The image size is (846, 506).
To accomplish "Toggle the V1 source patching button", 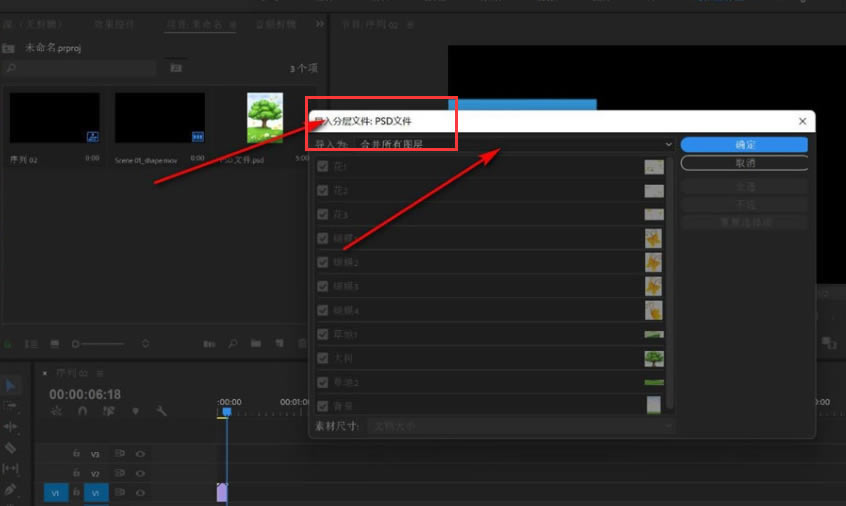I will [x=56, y=493].
